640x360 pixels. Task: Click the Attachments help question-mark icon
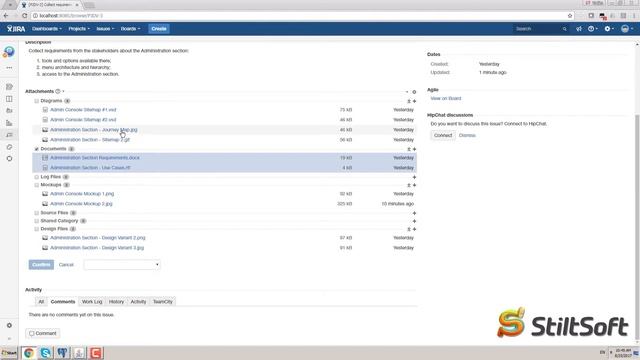(58, 91)
